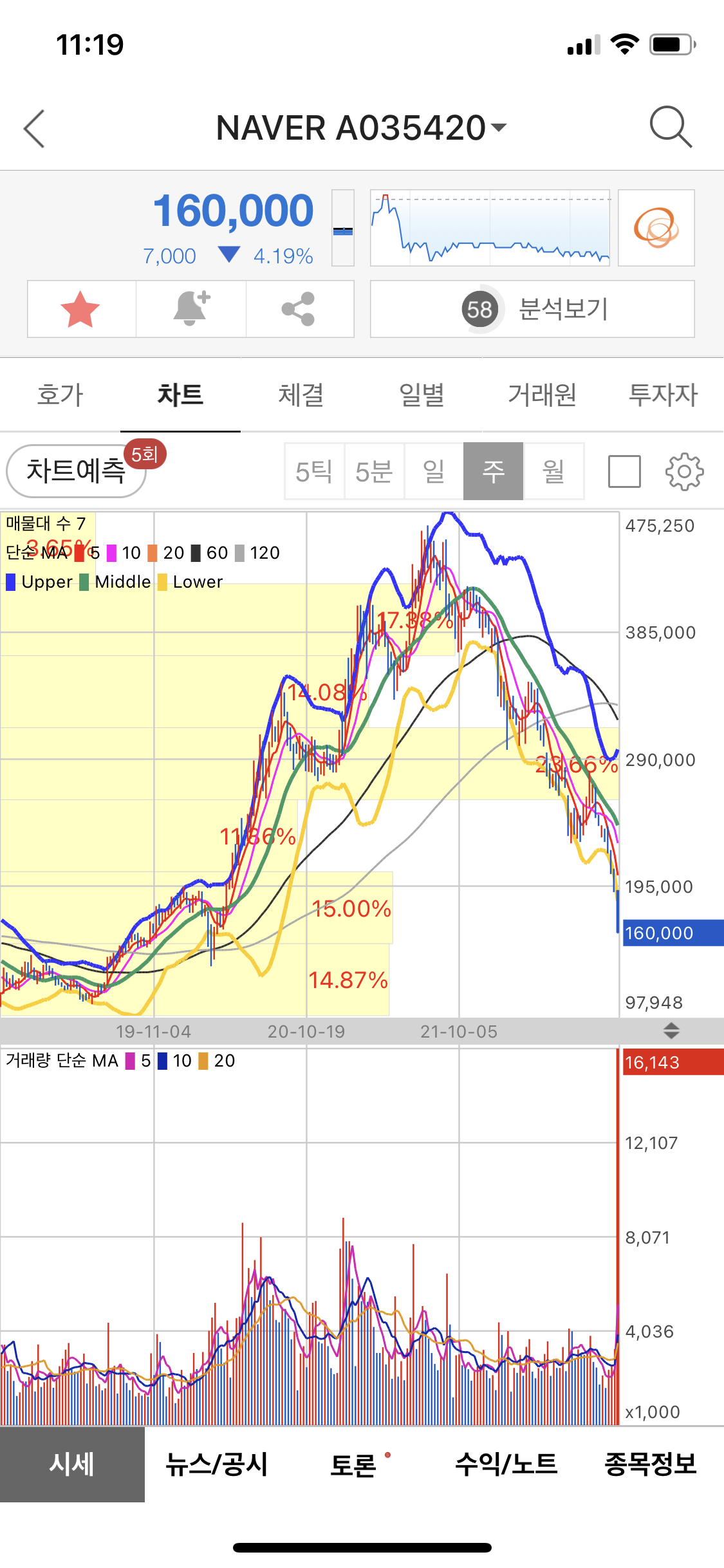This screenshot has width=724, height=1568.
Task: Open the 수익/노트 bottom tab
Action: click(x=506, y=1464)
